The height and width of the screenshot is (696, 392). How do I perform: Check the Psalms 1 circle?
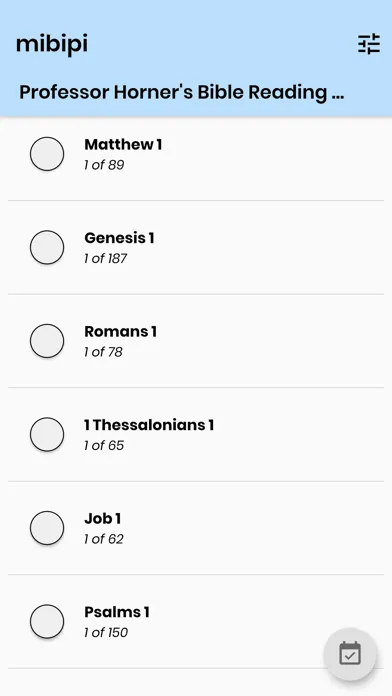[x=47, y=621]
